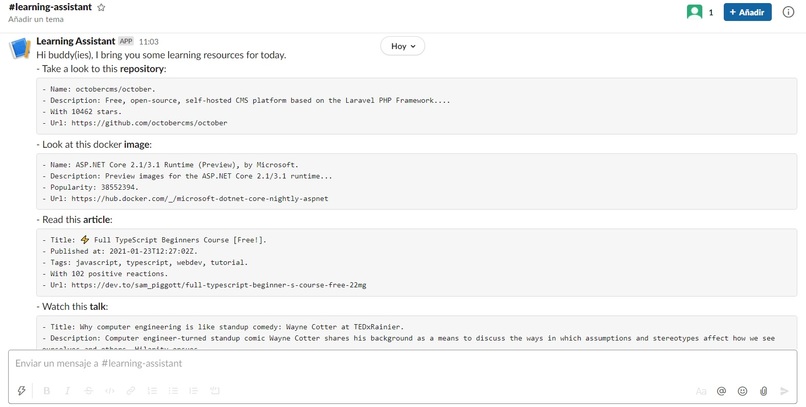Click the github.com/octobercms/october URL line
This screenshot has width=806, height=407.
pos(135,123)
